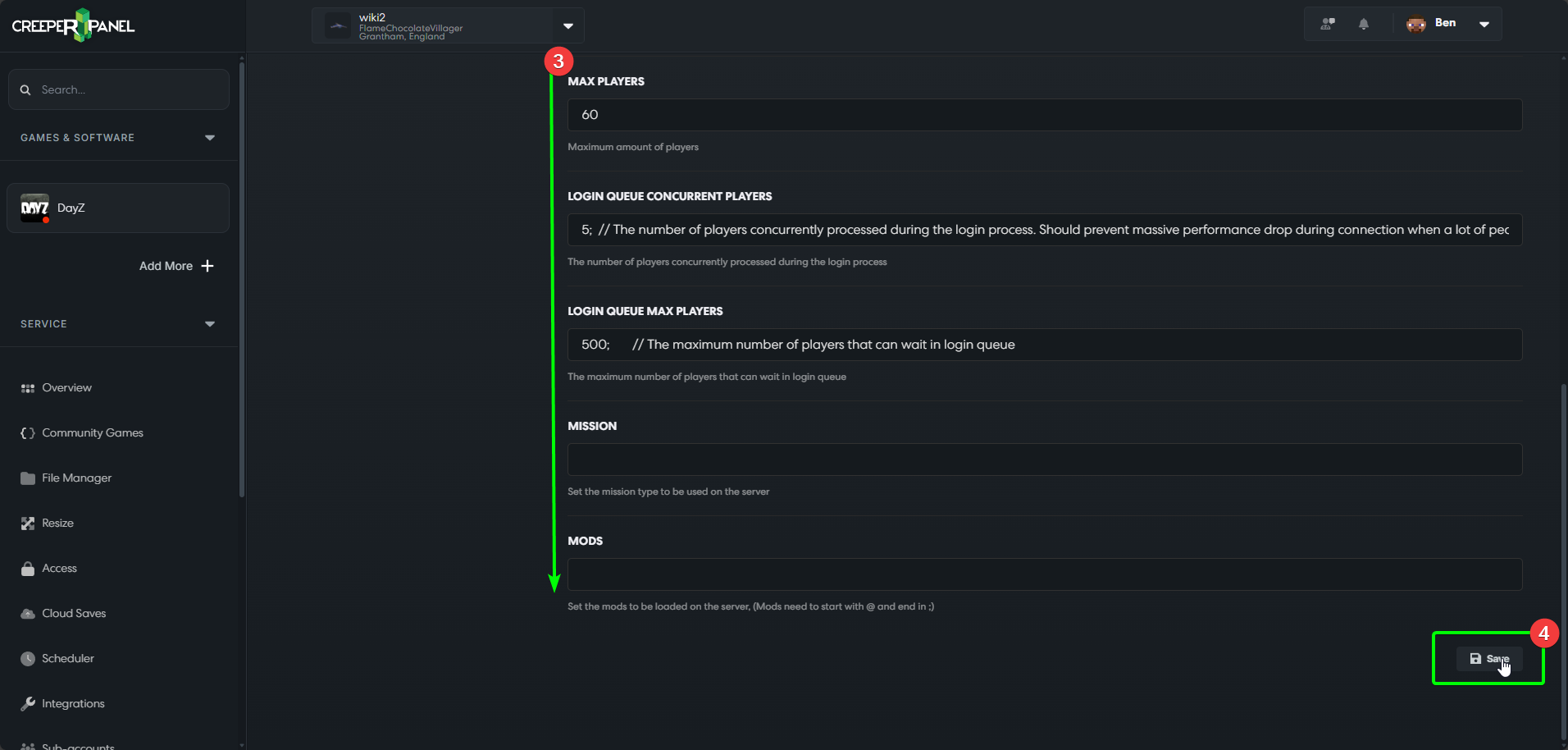
Task: Collapse the Service section
Action: click(x=210, y=324)
